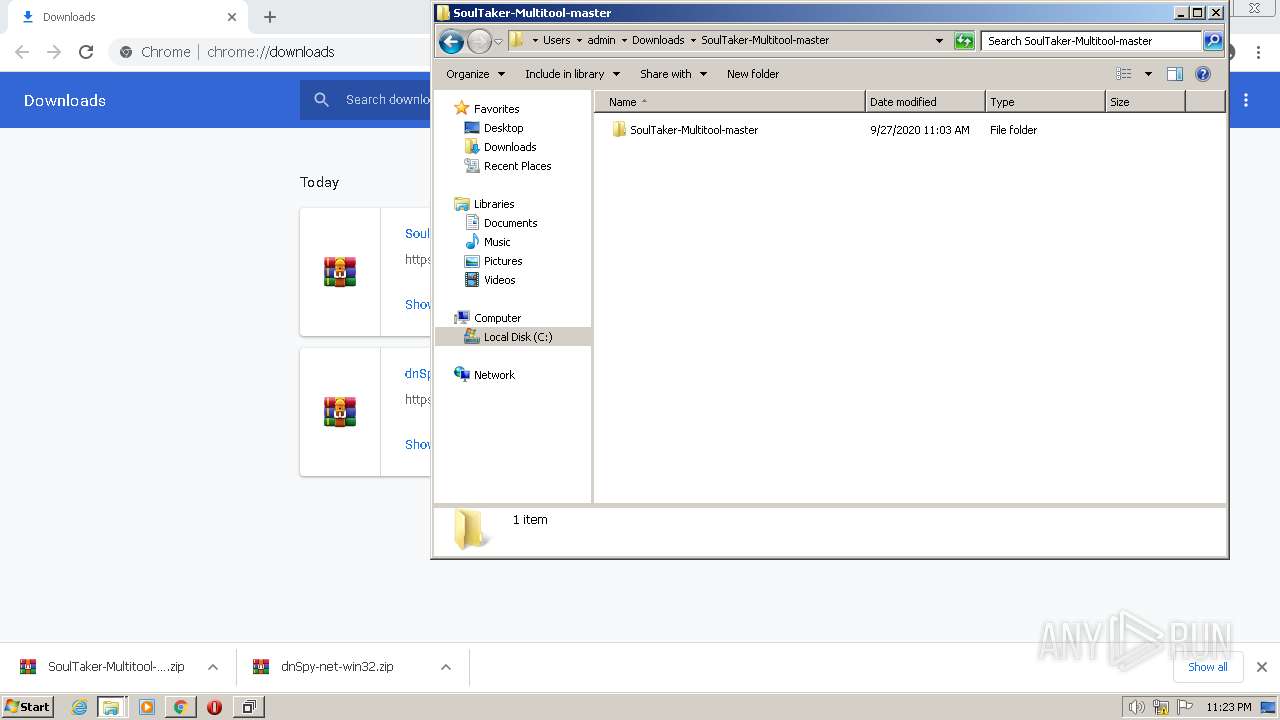Click Chrome's Reload page button
This screenshot has height=720, width=1280.
click(86, 52)
